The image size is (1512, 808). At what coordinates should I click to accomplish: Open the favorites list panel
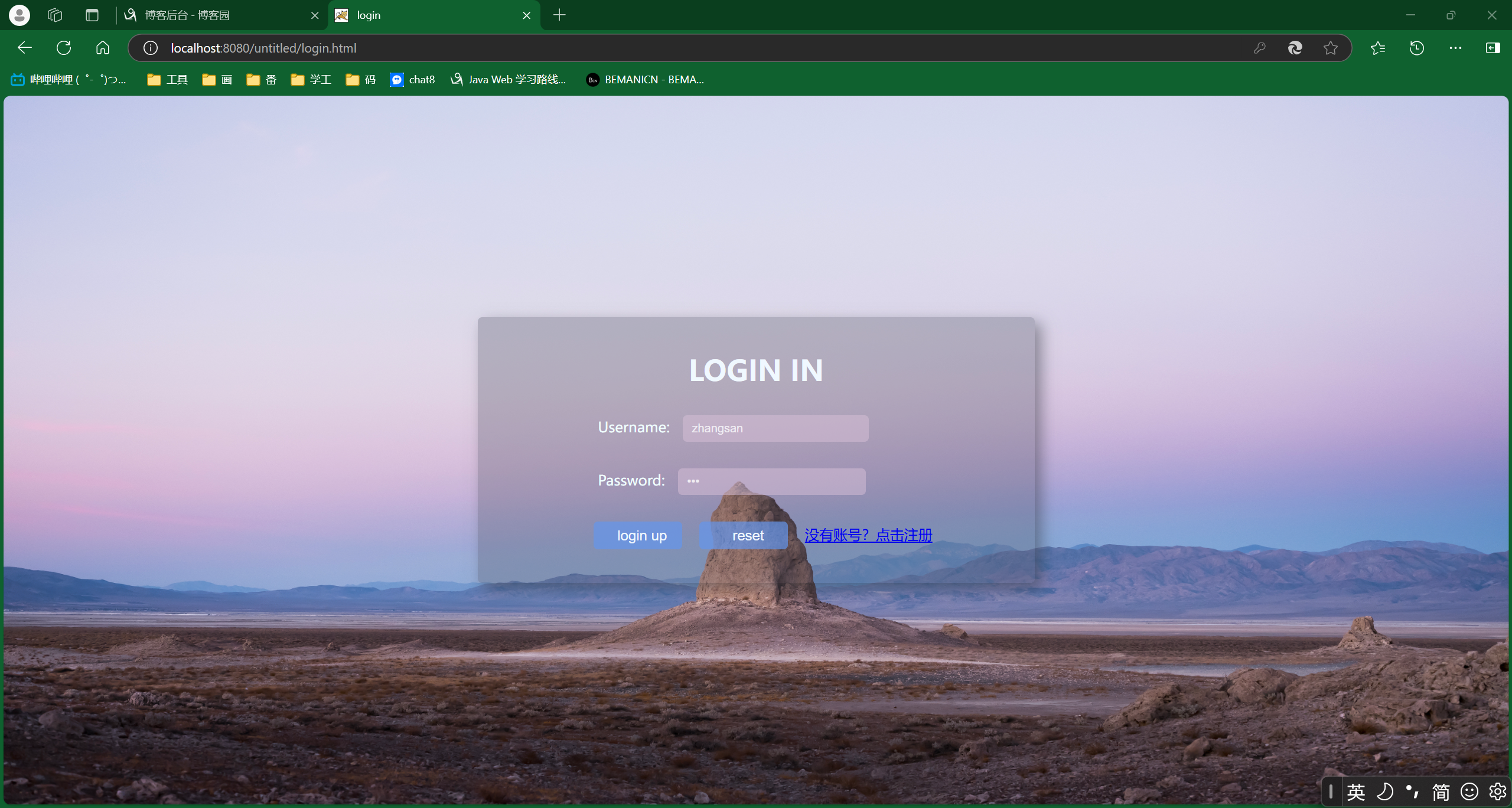[x=1377, y=48]
